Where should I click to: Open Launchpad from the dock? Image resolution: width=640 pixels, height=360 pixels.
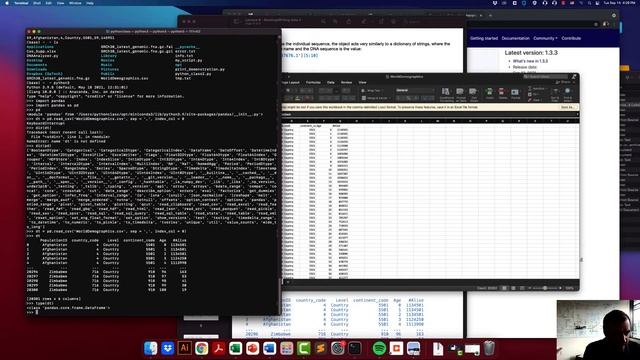click(287, 348)
